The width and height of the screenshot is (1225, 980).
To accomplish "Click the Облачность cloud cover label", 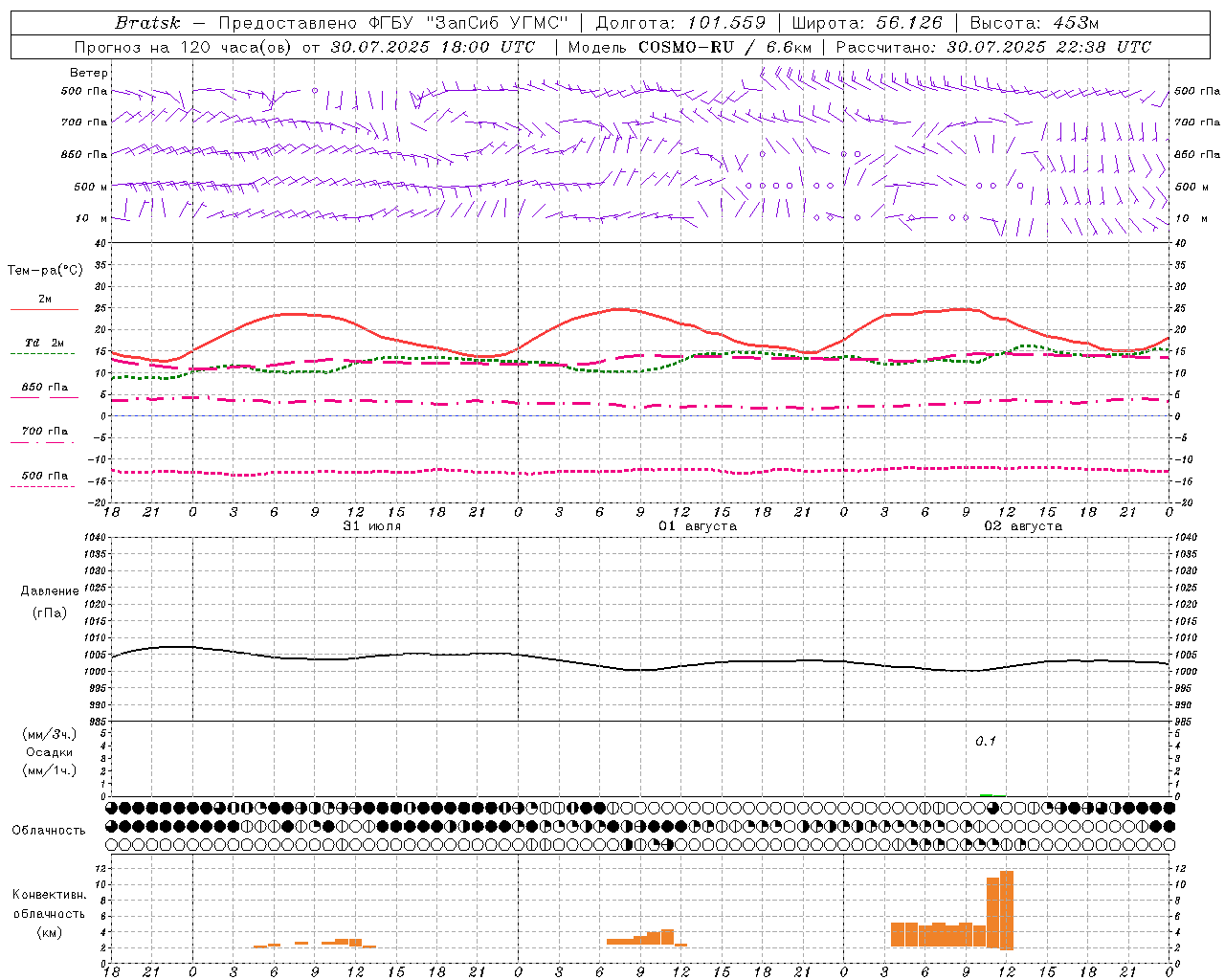I will pyautogui.click(x=49, y=831).
